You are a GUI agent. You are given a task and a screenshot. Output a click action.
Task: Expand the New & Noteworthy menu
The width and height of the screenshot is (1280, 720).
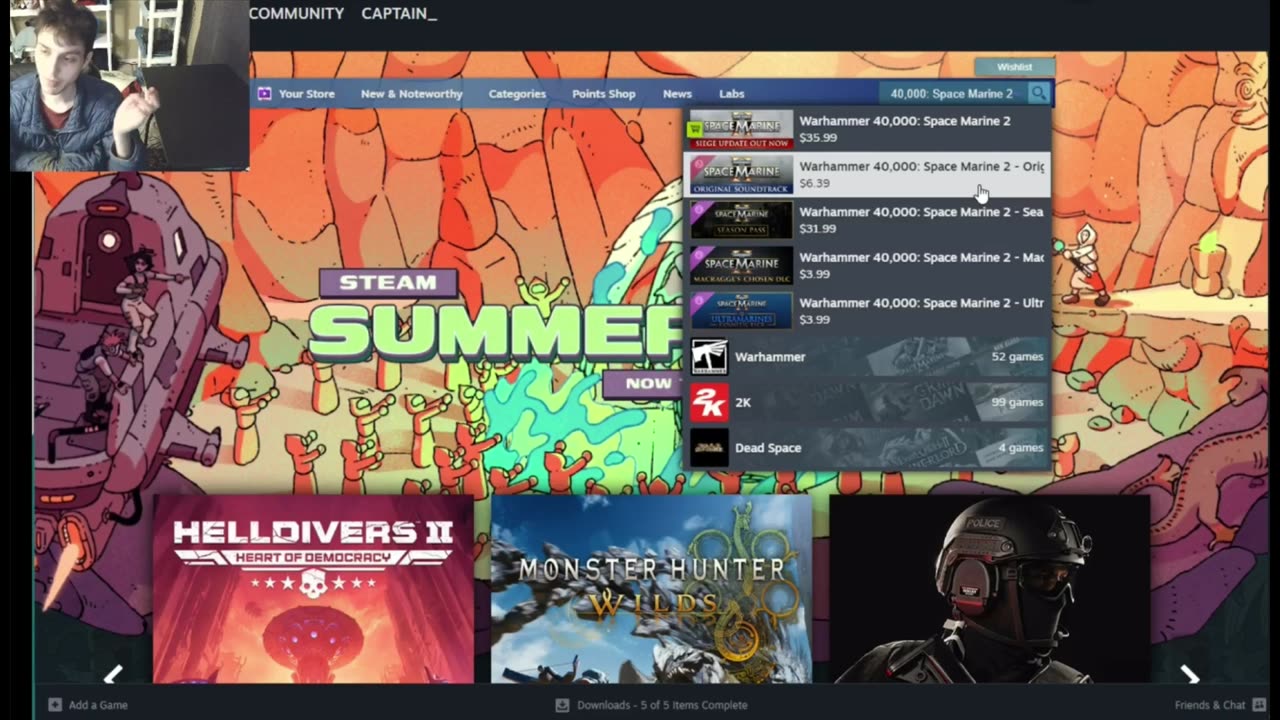pos(411,94)
